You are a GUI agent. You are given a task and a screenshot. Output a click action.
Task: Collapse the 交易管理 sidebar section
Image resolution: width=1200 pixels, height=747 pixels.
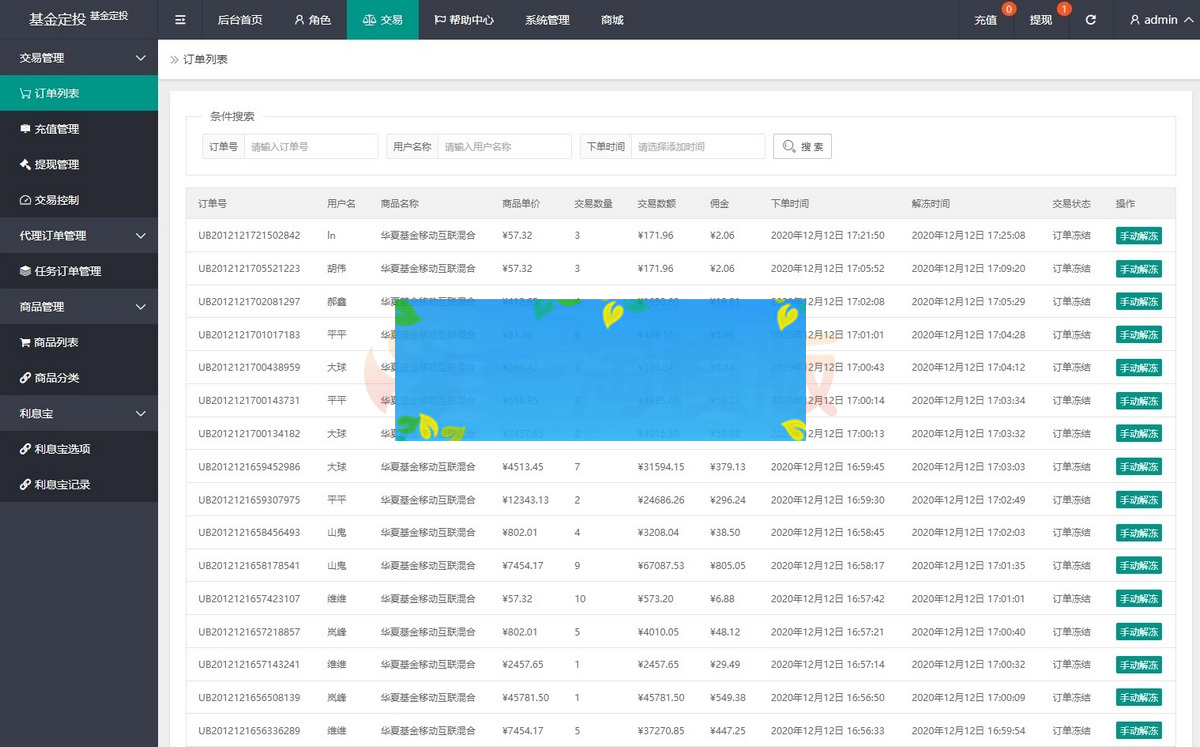coord(140,58)
